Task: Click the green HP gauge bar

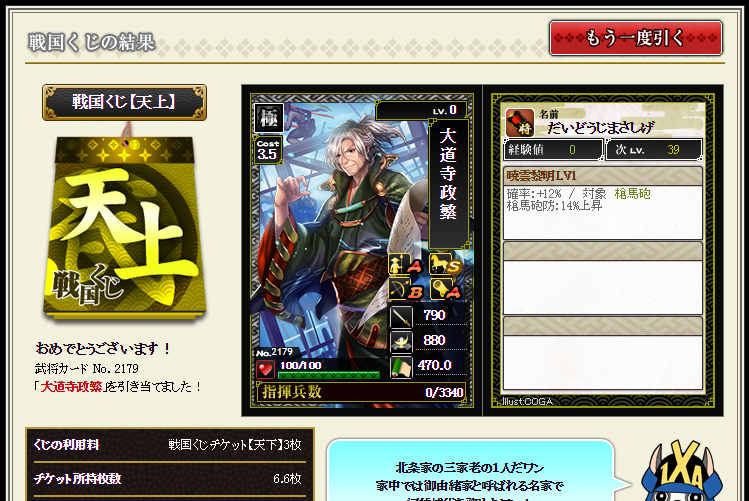Action: point(329,375)
